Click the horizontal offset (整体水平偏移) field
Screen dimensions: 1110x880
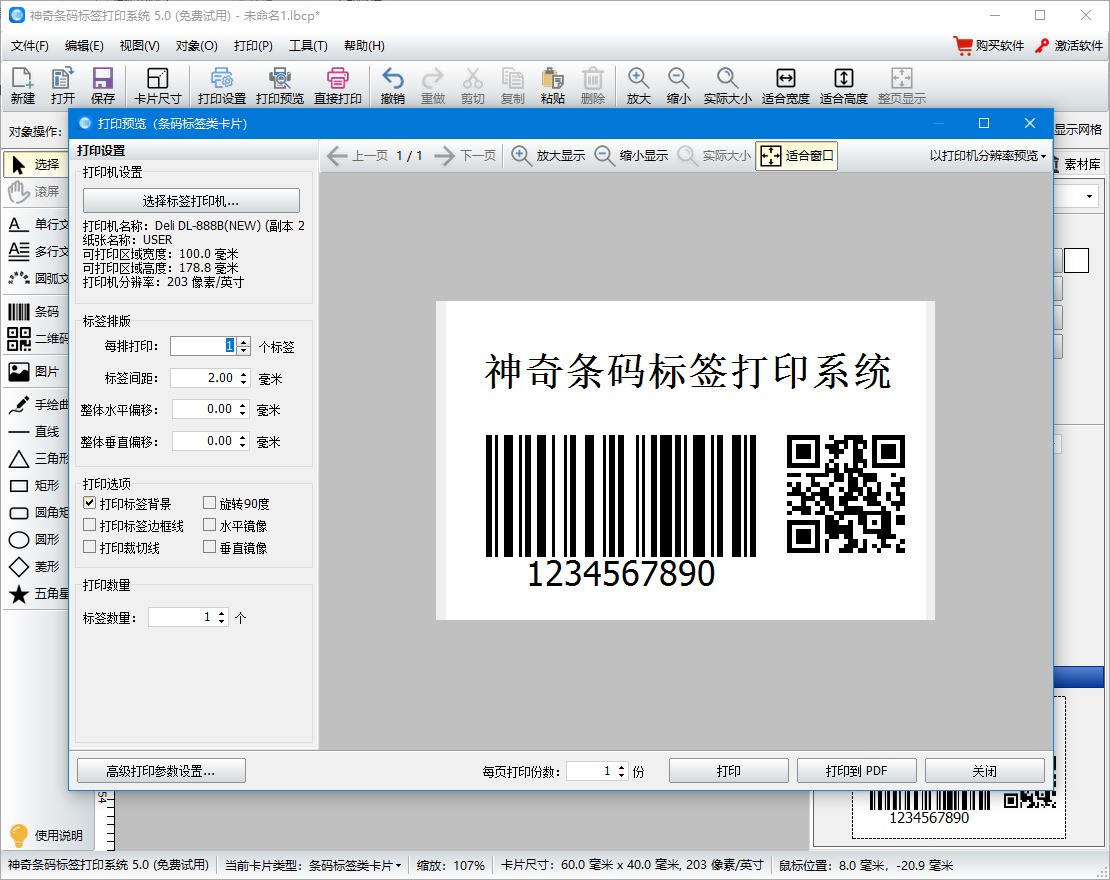205,409
